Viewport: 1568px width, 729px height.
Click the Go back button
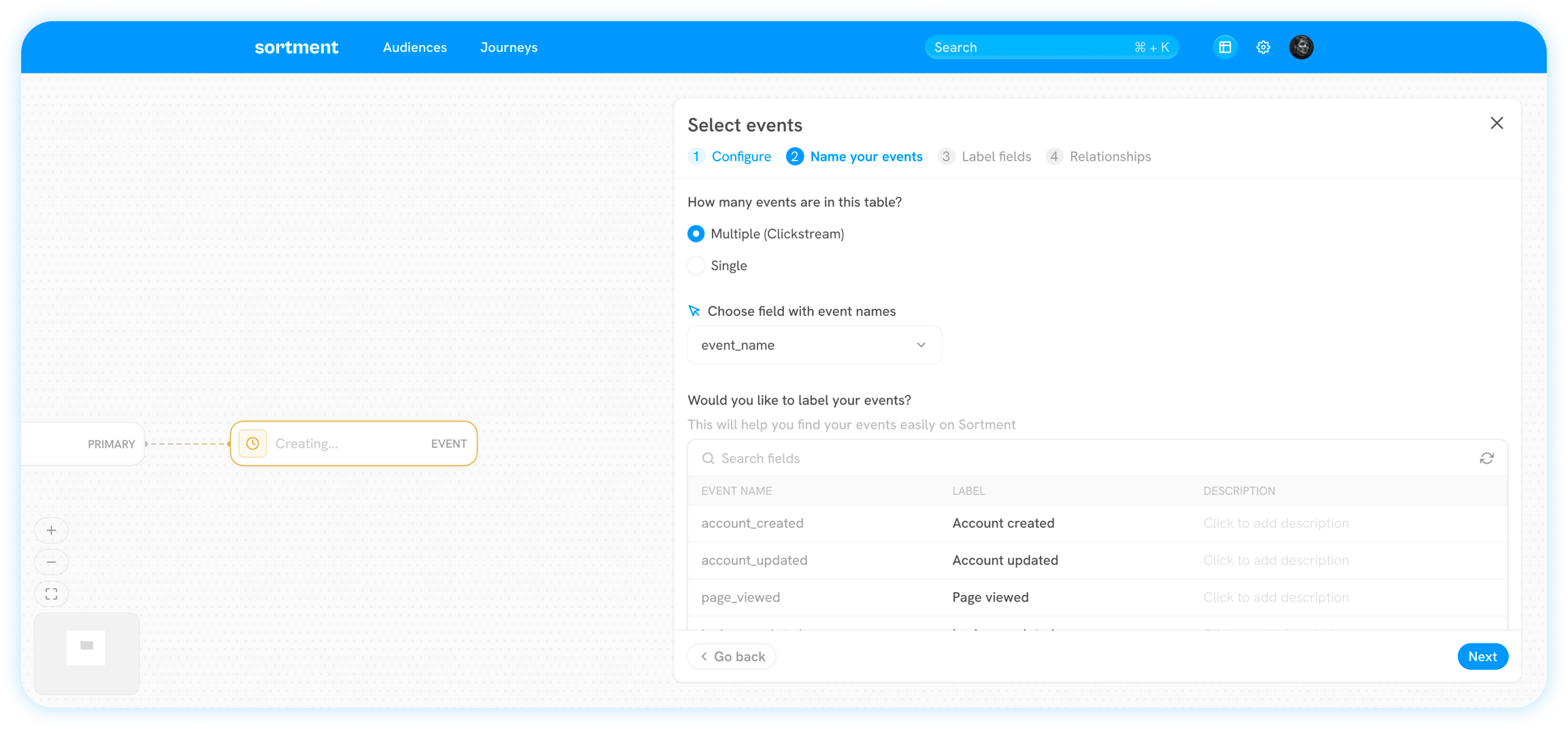click(x=732, y=657)
